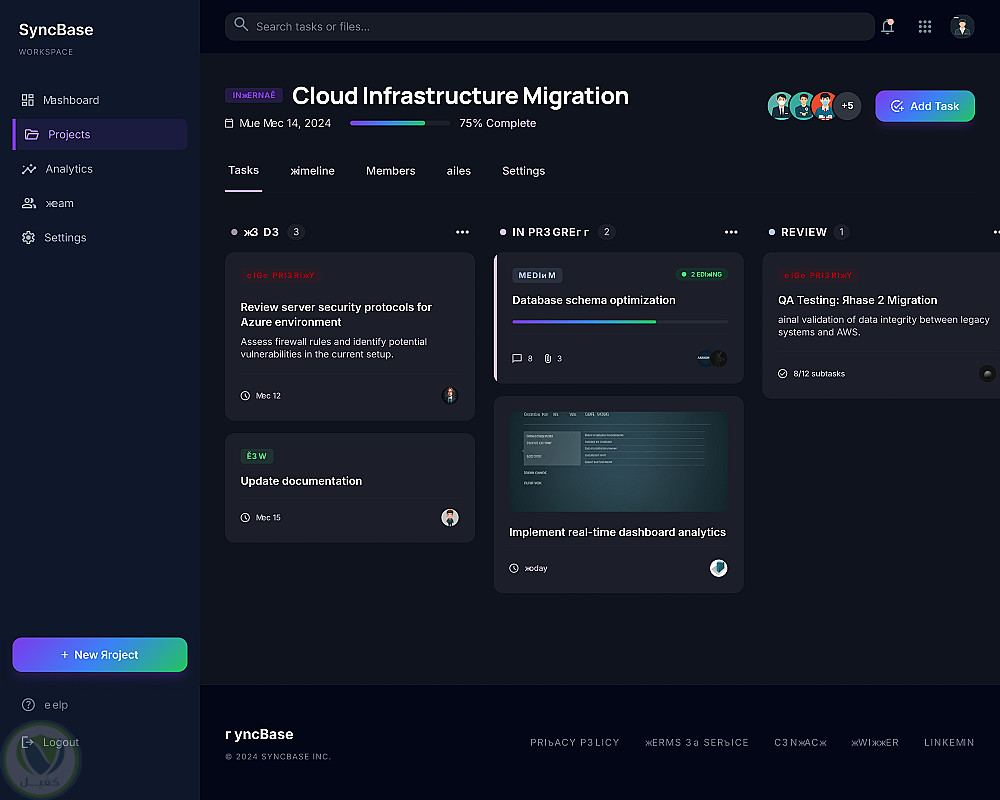Open In Progress column three-dot menu
Screen dimensions: 1000x800
(x=731, y=232)
